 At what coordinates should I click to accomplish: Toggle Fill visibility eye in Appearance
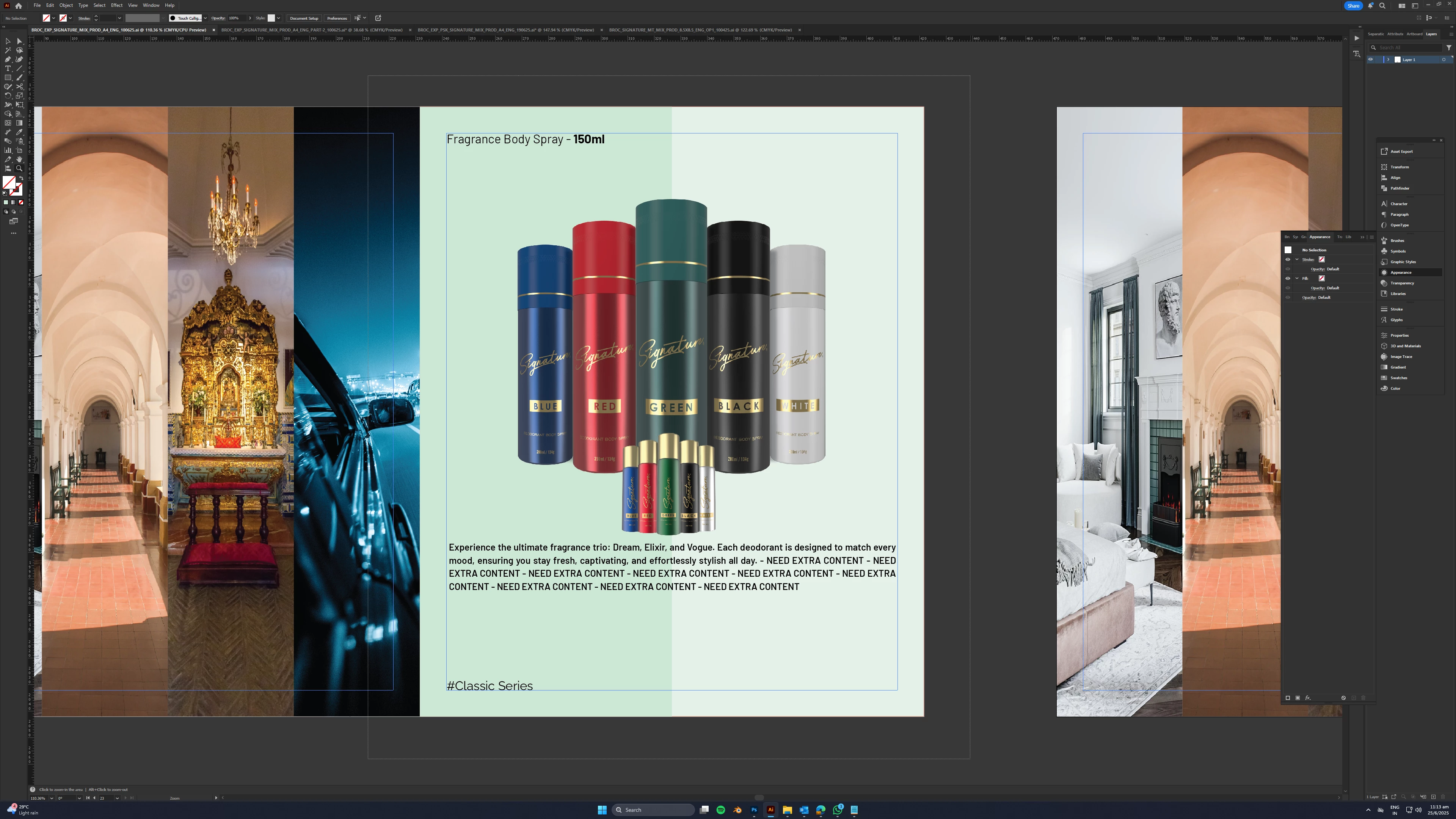pos(1288,278)
